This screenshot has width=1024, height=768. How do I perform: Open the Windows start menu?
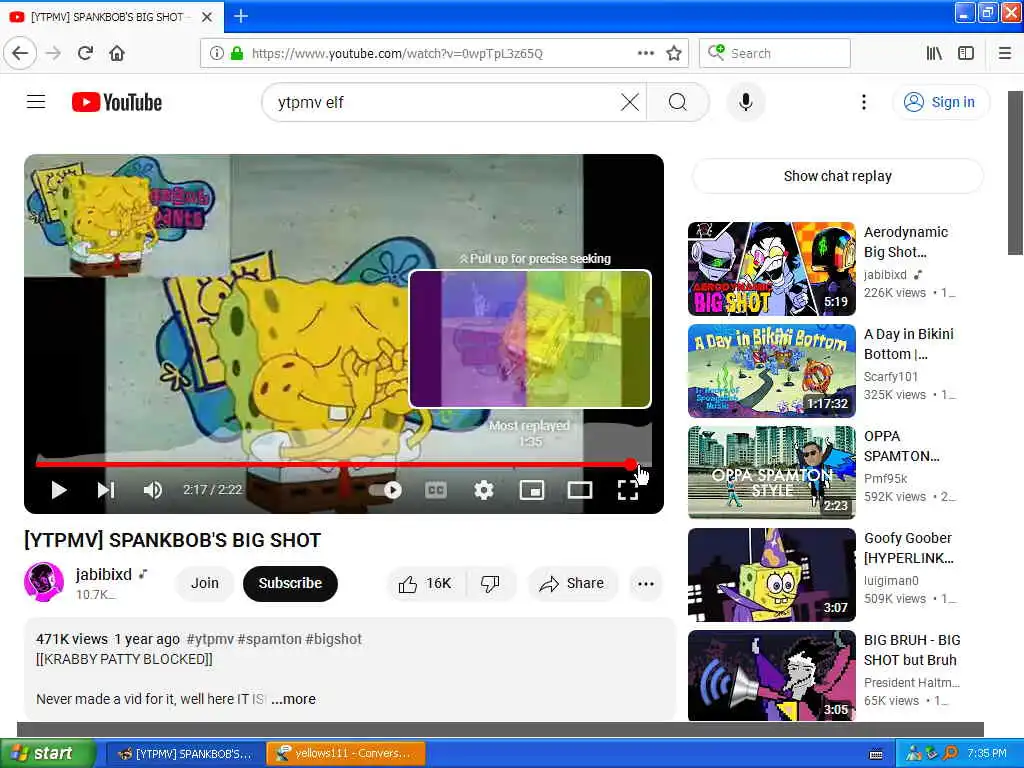tap(48, 753)
